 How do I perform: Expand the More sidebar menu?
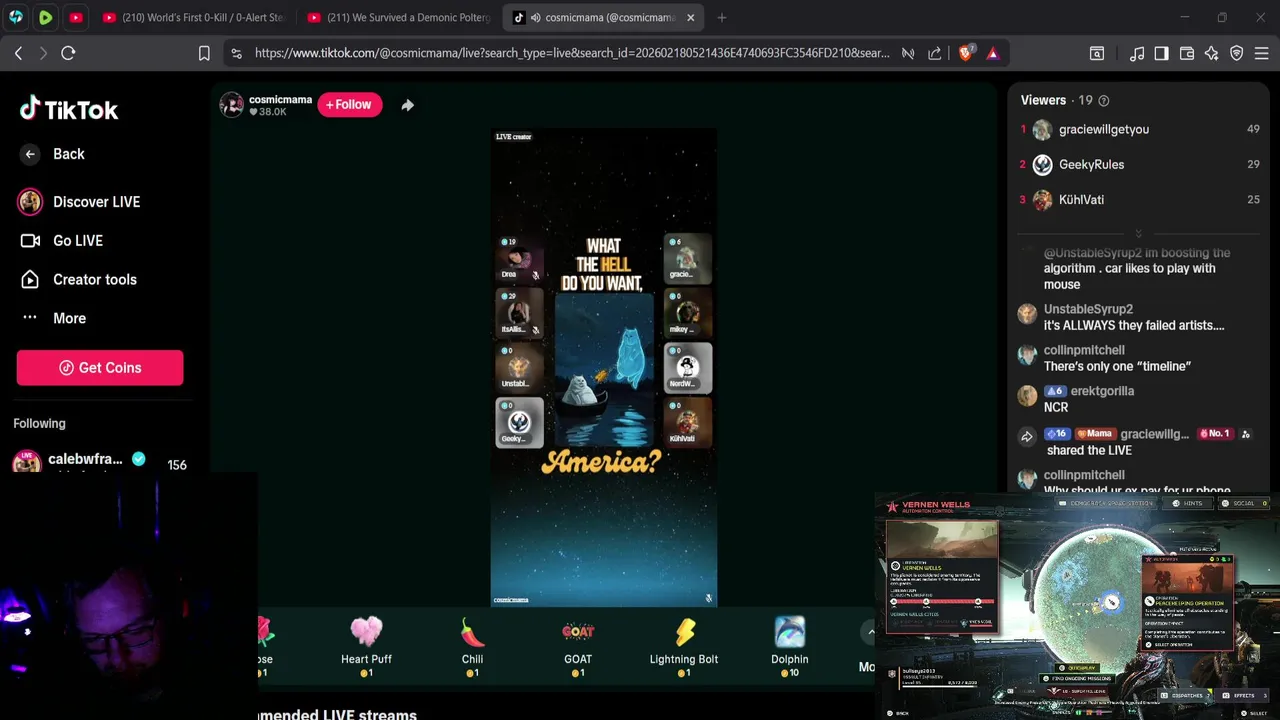69,318
